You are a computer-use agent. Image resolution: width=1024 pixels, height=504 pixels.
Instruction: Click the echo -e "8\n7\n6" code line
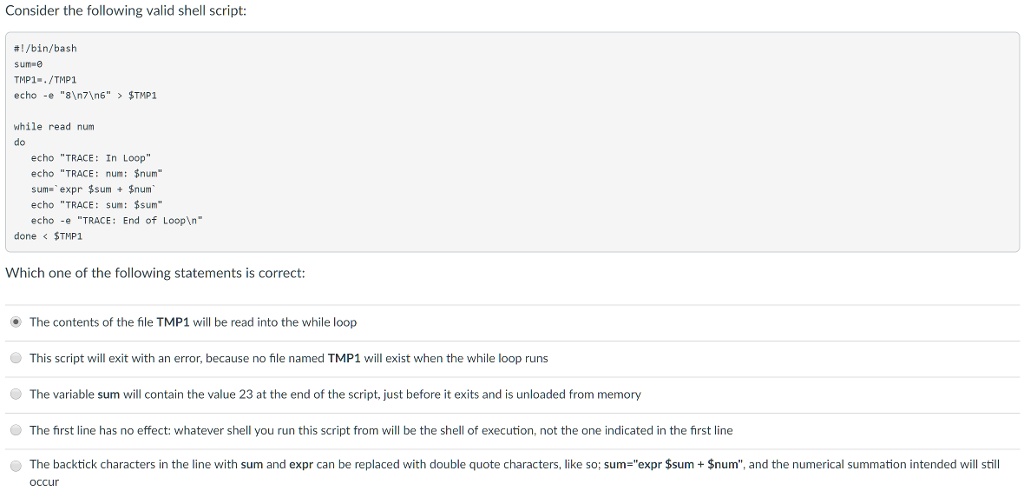[x=85, y=96]
